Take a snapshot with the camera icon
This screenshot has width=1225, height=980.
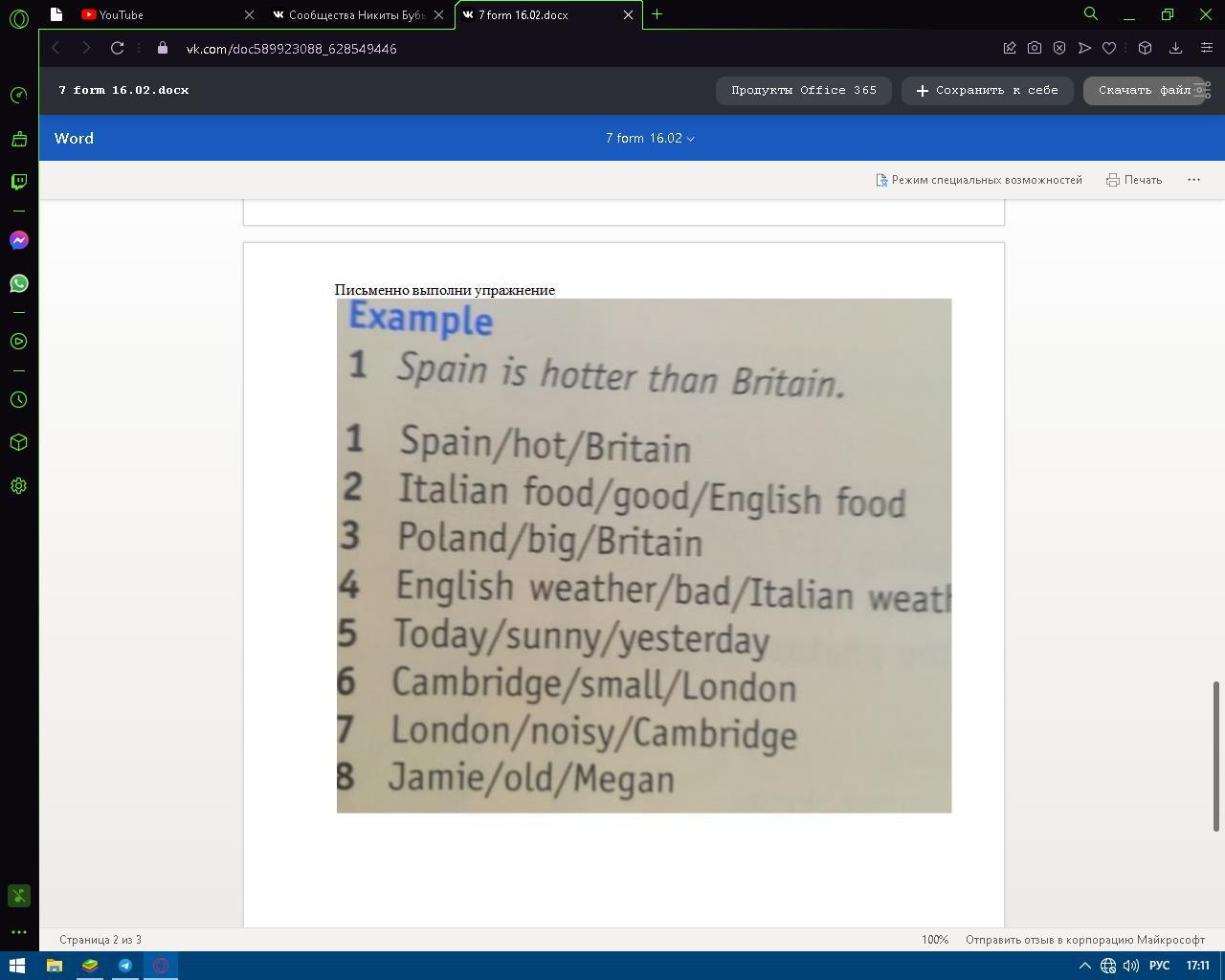click(x=1035, y=48)
